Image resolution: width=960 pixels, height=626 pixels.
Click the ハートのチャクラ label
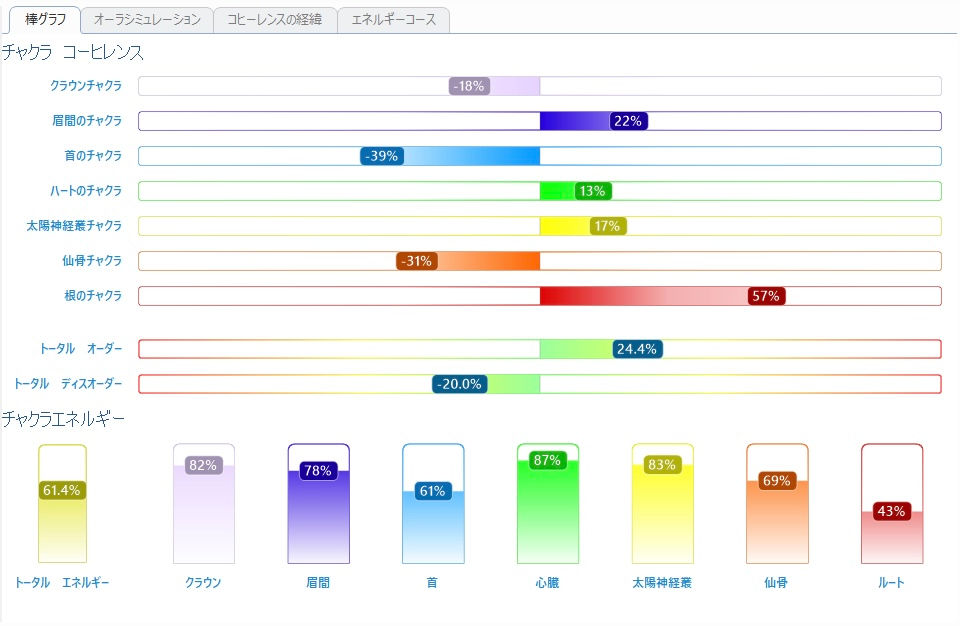pos(86,190)
